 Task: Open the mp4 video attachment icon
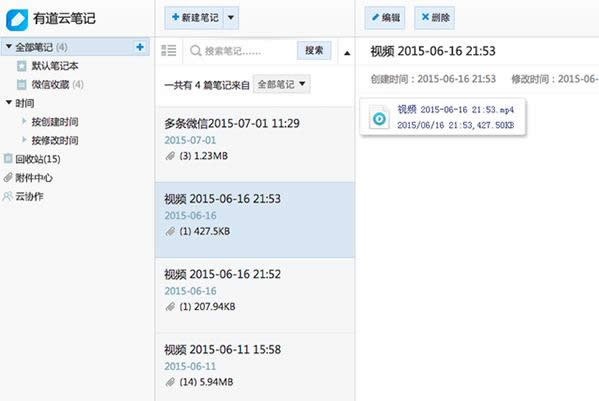tap(379, 118)
